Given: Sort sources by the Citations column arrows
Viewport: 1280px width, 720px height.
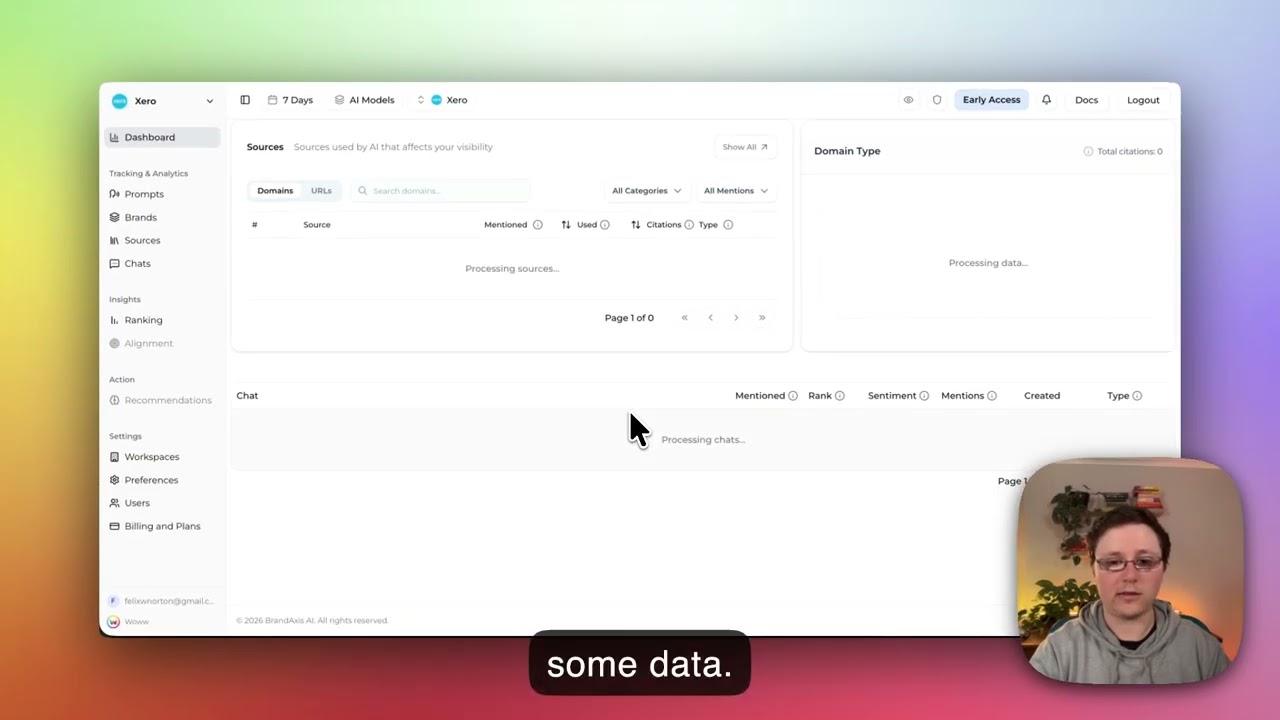Looking at the screenshot, I should pos(636,225).
